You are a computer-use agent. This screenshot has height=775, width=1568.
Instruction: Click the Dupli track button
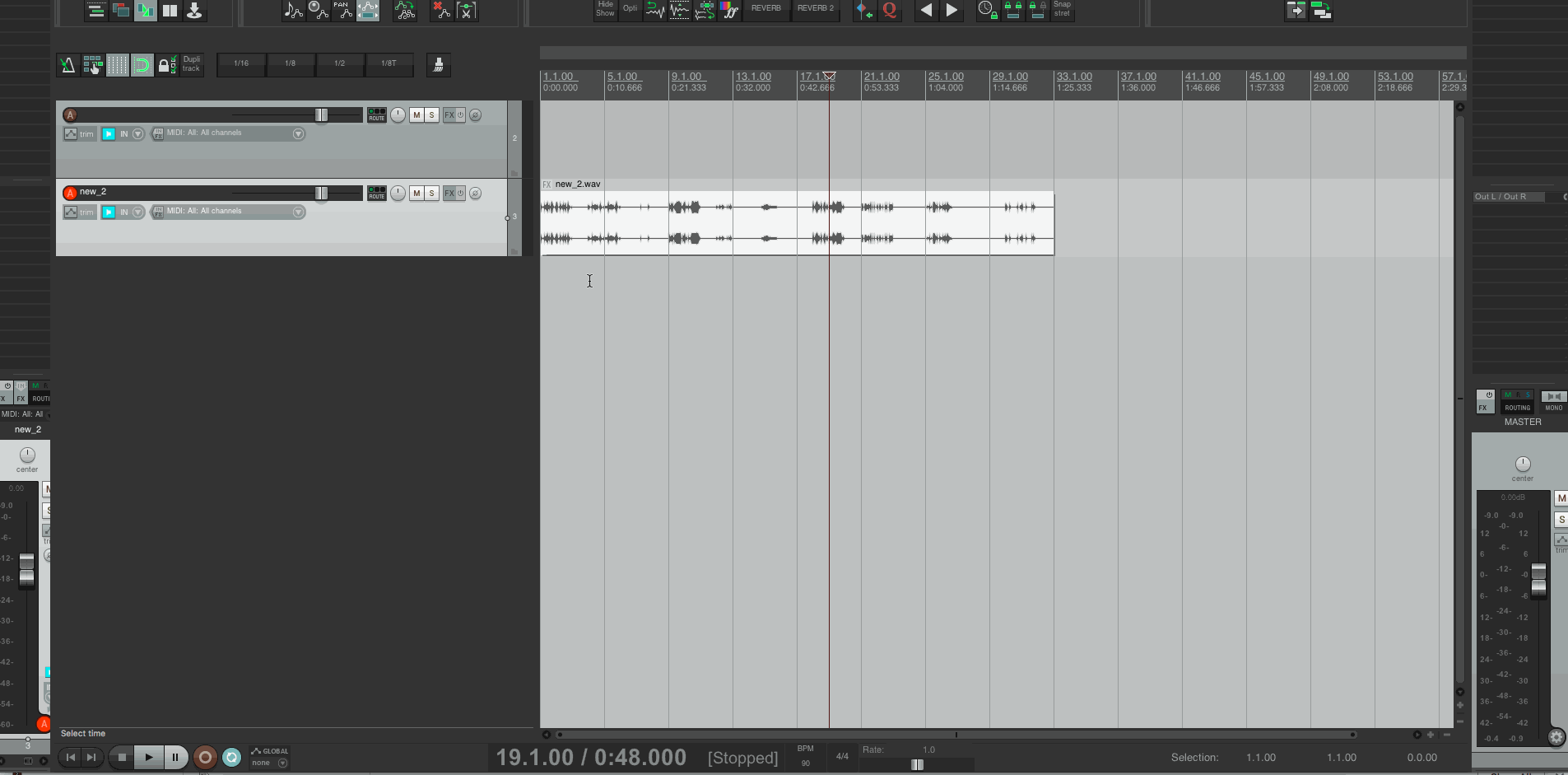click(x=191, y=64)
